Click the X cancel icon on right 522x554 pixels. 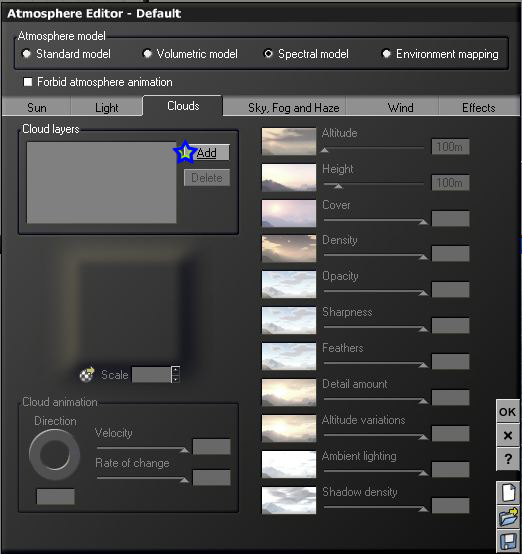(508, 435)
